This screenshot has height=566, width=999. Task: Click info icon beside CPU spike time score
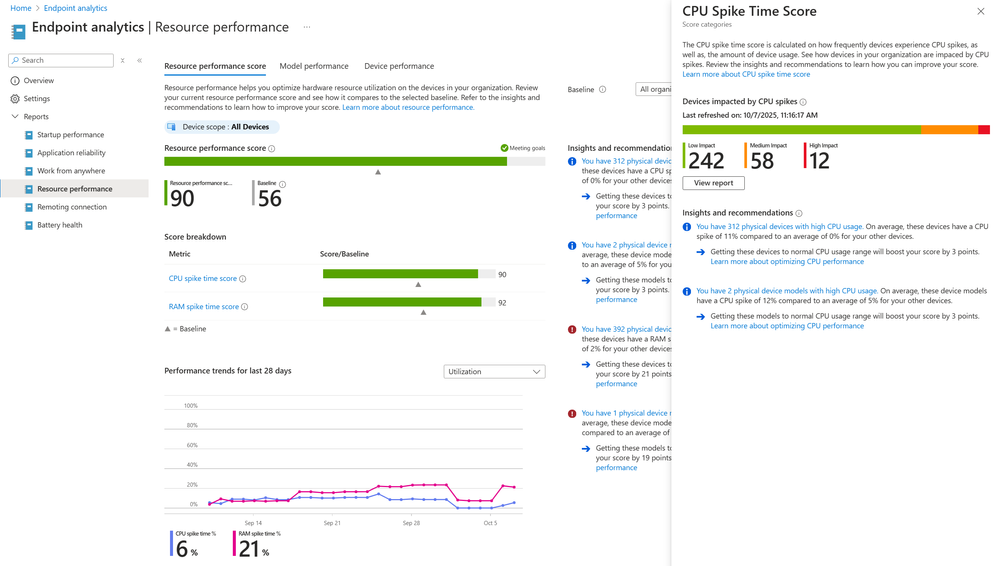tap(243, 279)
